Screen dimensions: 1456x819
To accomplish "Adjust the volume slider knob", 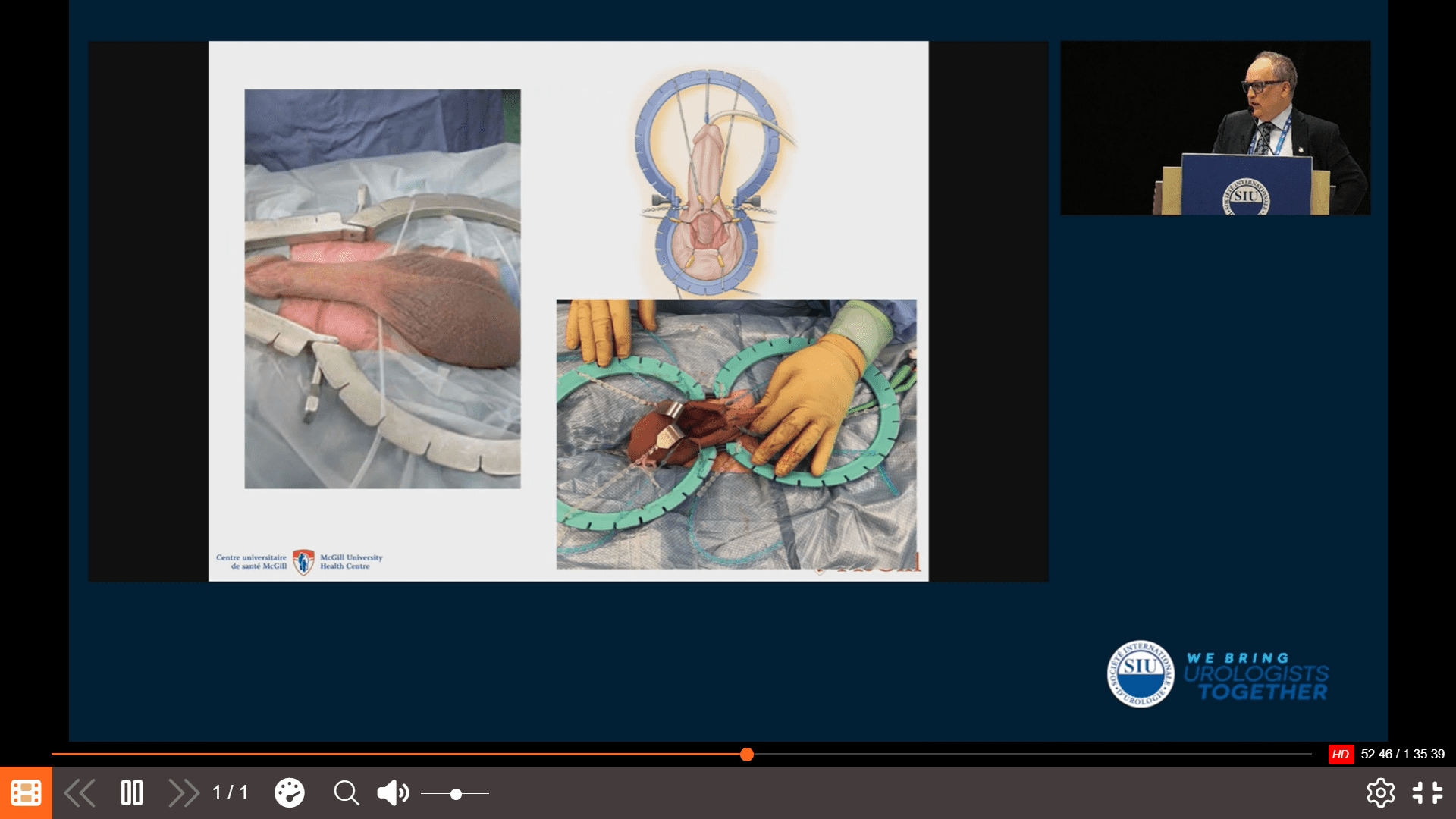I will 456,794.
